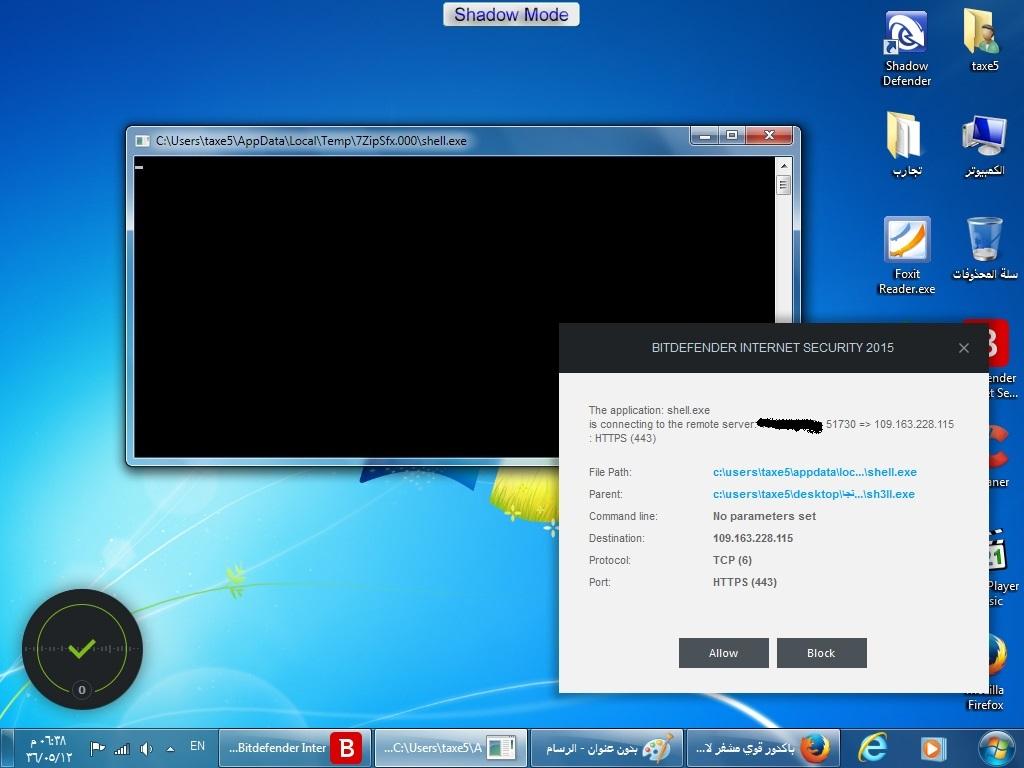Open the Action Center flag tray icon
Viewport: 1024px width, 768px height.
coord(97,748)
